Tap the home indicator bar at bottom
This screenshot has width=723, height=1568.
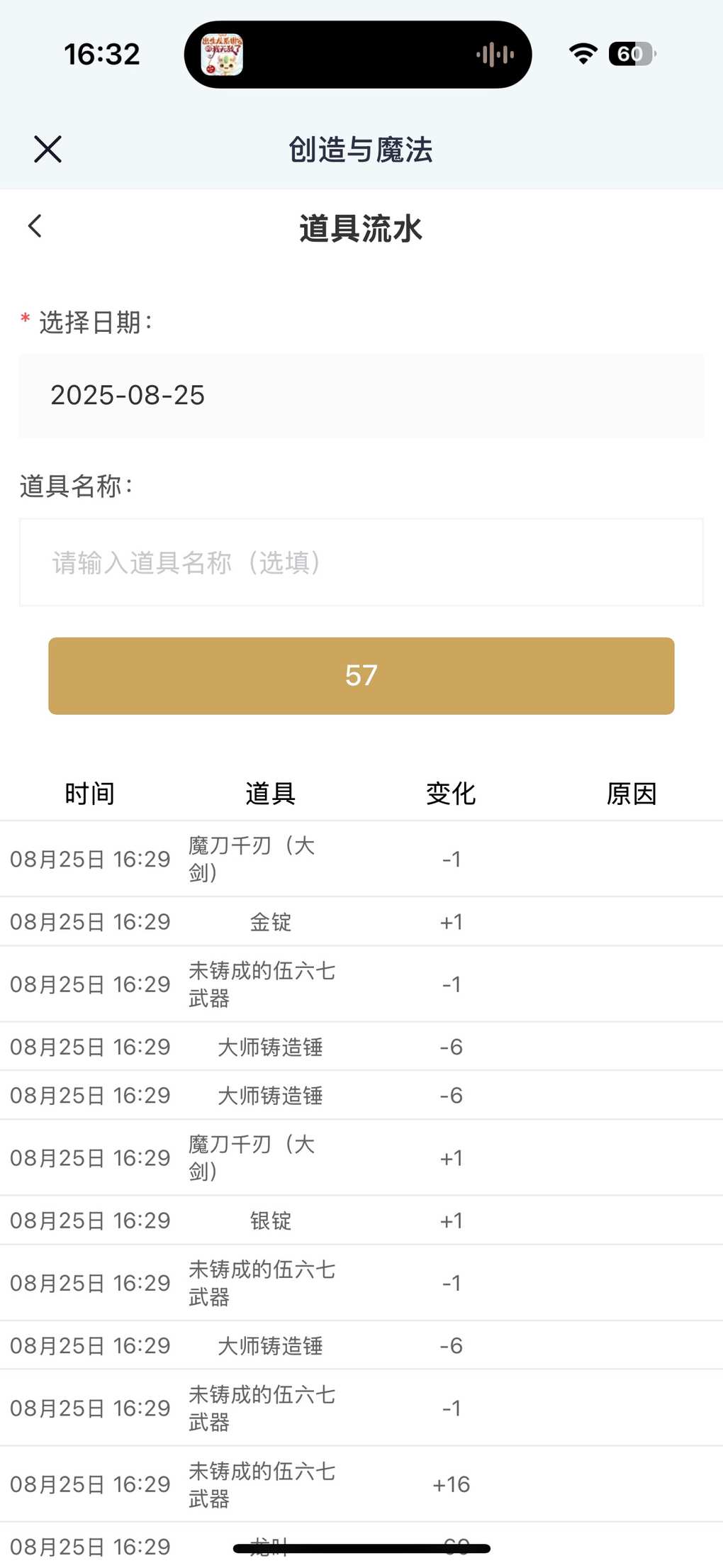click(x=361, y=1549)
